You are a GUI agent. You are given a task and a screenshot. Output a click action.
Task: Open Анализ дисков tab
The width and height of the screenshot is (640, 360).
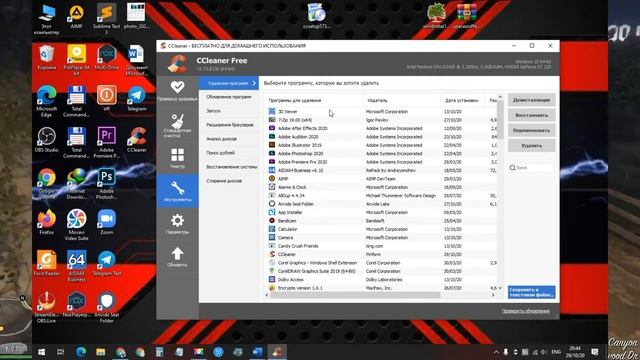(229, 139)
